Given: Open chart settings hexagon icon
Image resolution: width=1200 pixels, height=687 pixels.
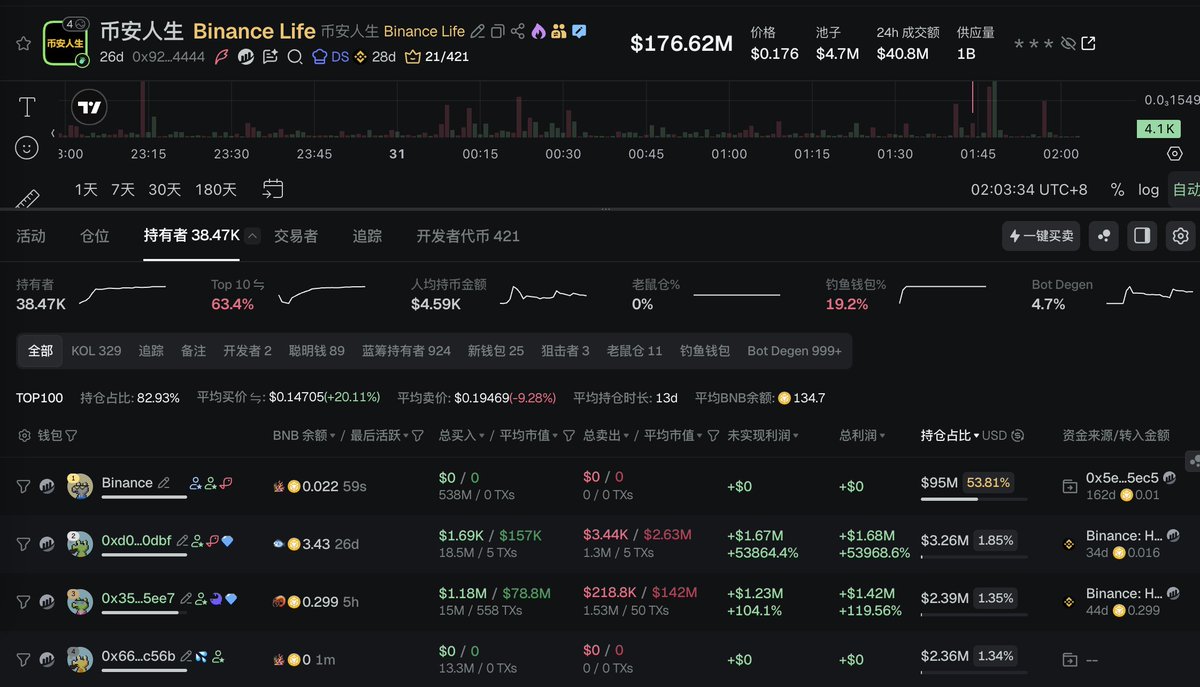Looking at the screenshot, I should coord(1175,154).
